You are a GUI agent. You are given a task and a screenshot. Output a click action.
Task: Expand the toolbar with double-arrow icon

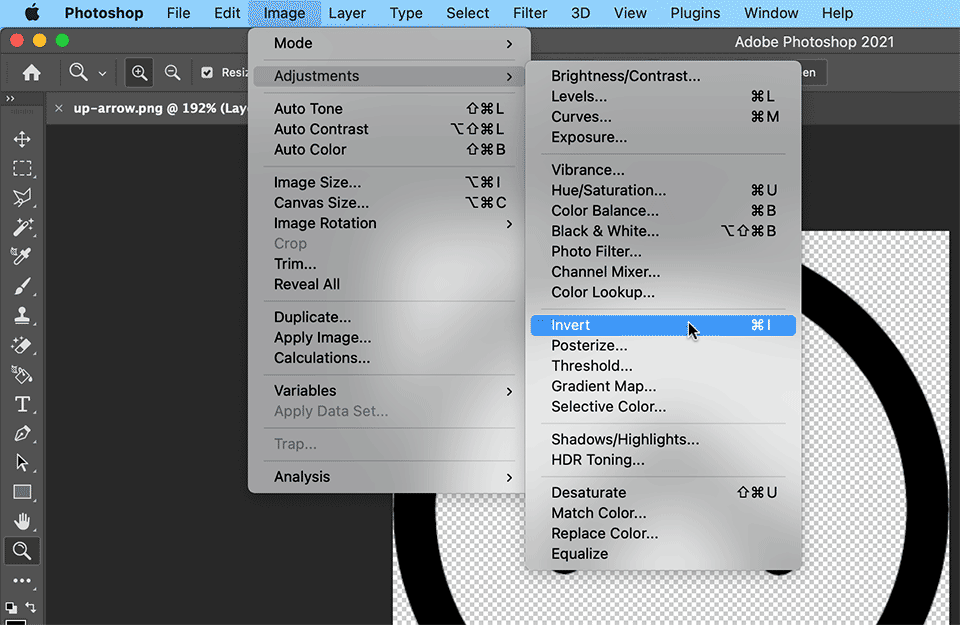[x=10, y=99]
